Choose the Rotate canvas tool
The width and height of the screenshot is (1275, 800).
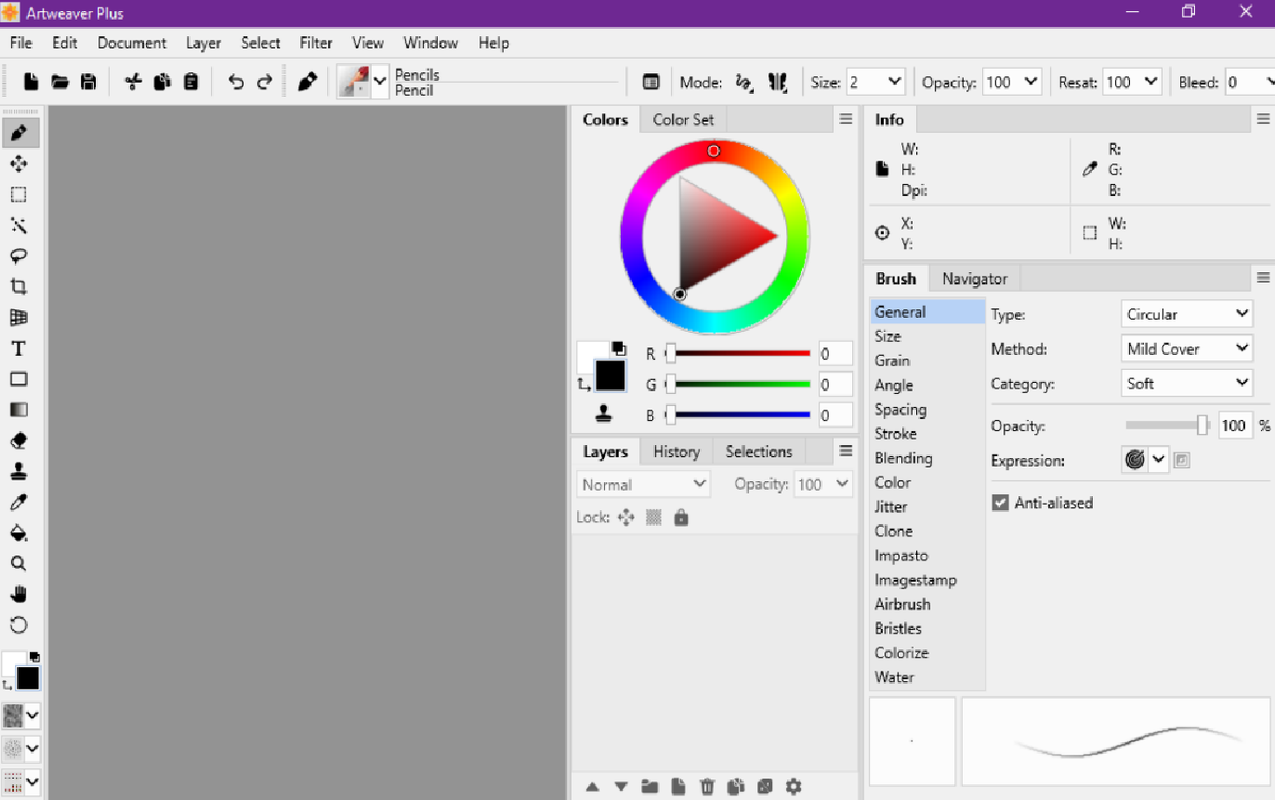(x=19, y=626)
